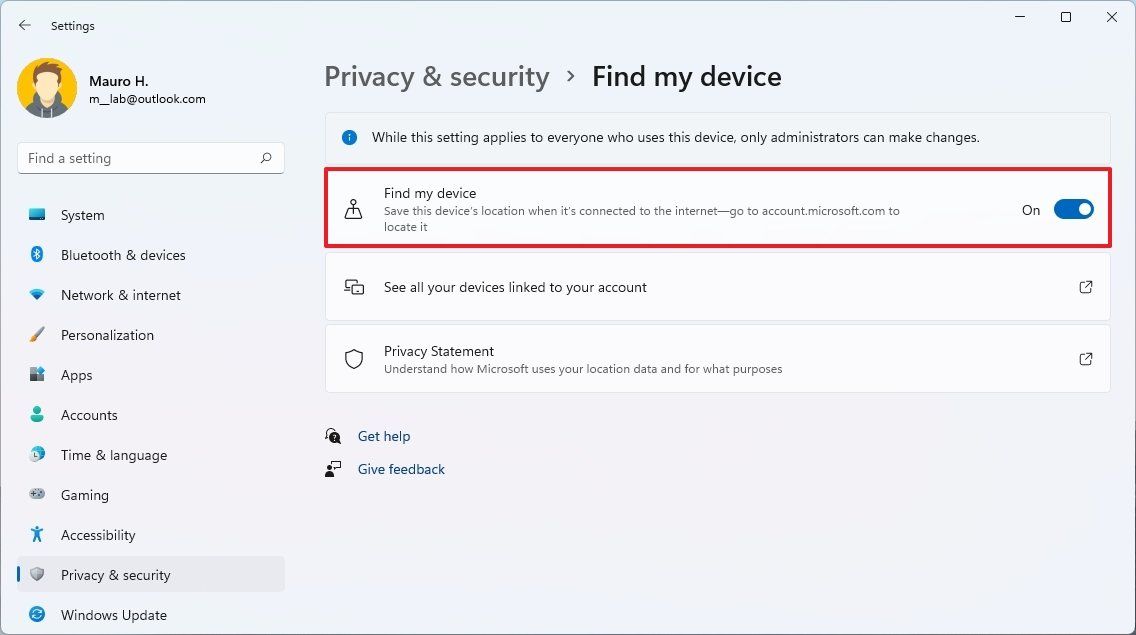This screenshot has height=635, width=1136.
Task: Open Bluetooth & devices settings
Action: tap(122, 254)
